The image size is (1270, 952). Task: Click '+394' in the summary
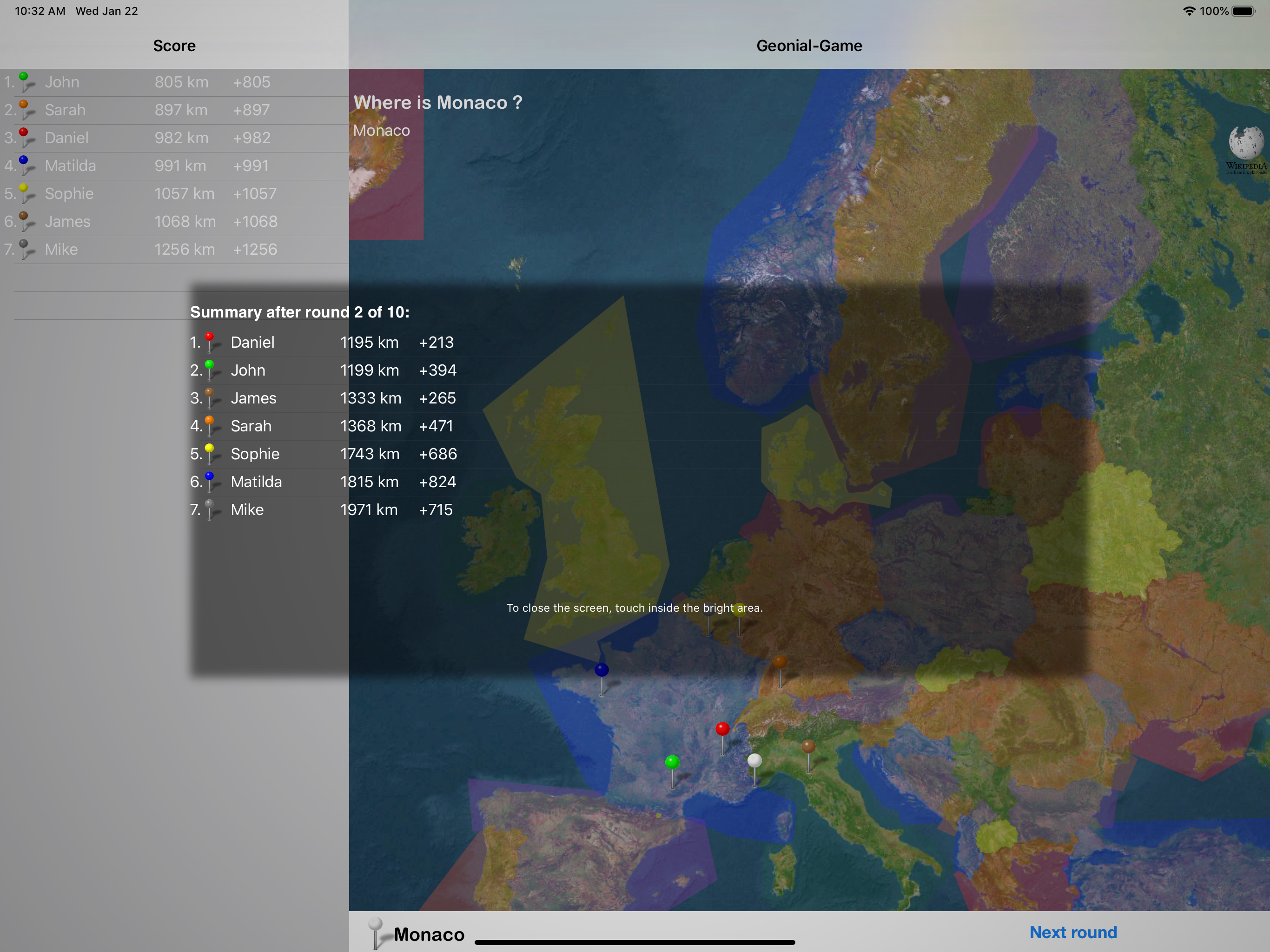(x=437, y=370)
